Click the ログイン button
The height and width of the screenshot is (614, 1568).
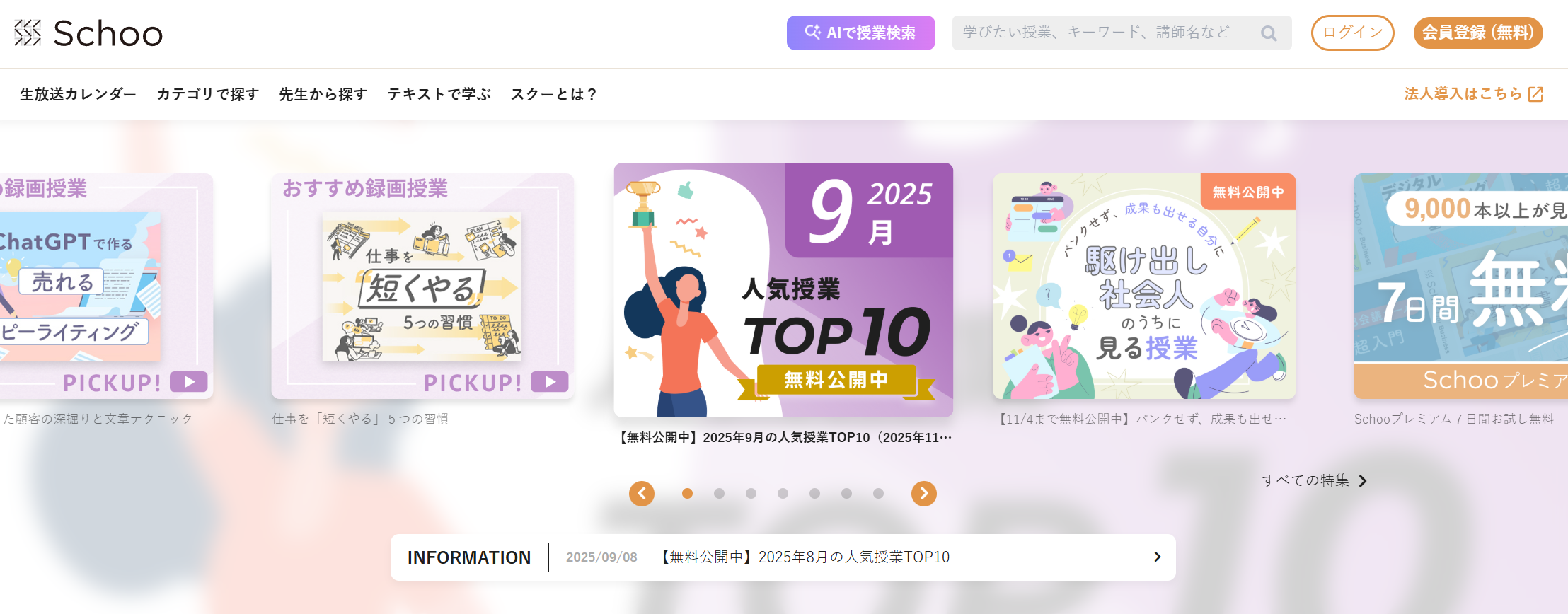click(x=1353, y=33)
